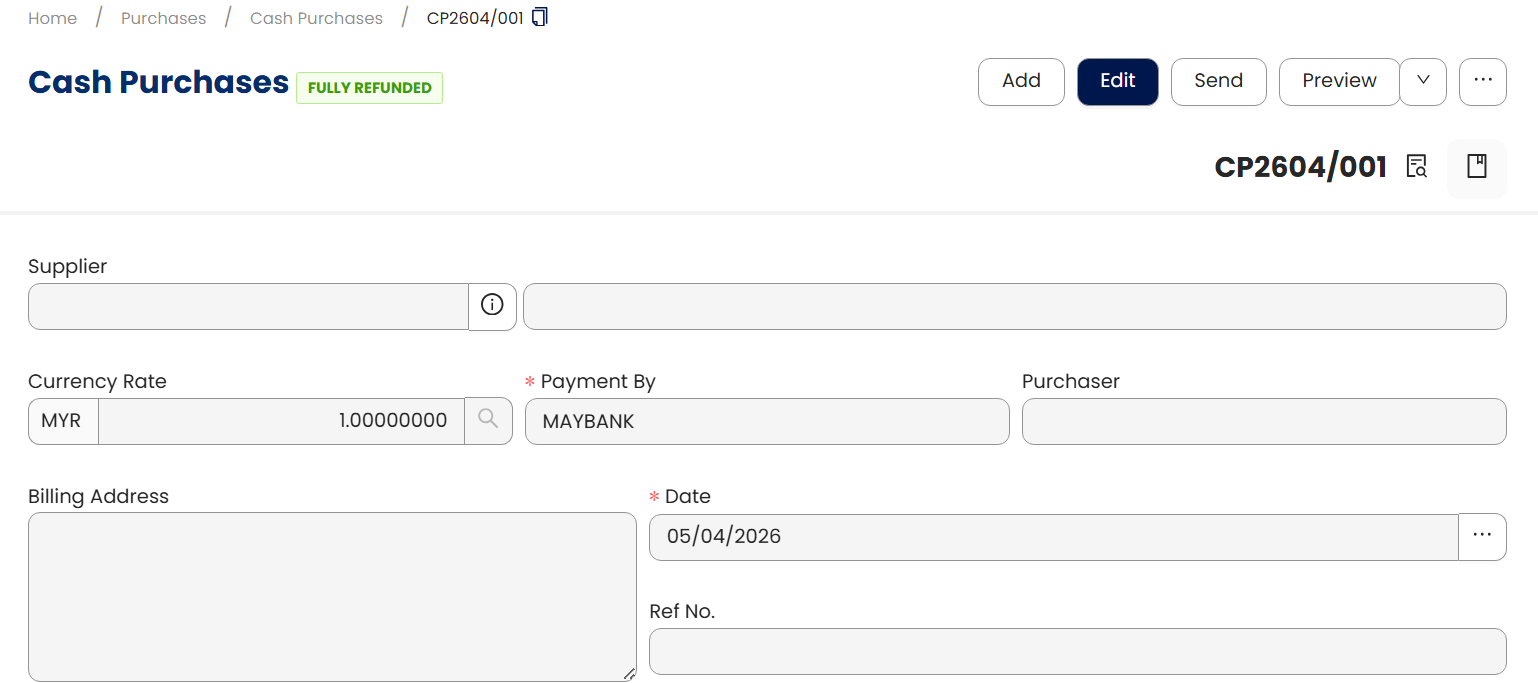This screenshot has width=1538, height=683.
Task: Click the Preview button
Action: pyautogui.click(x=1339, y=81)
